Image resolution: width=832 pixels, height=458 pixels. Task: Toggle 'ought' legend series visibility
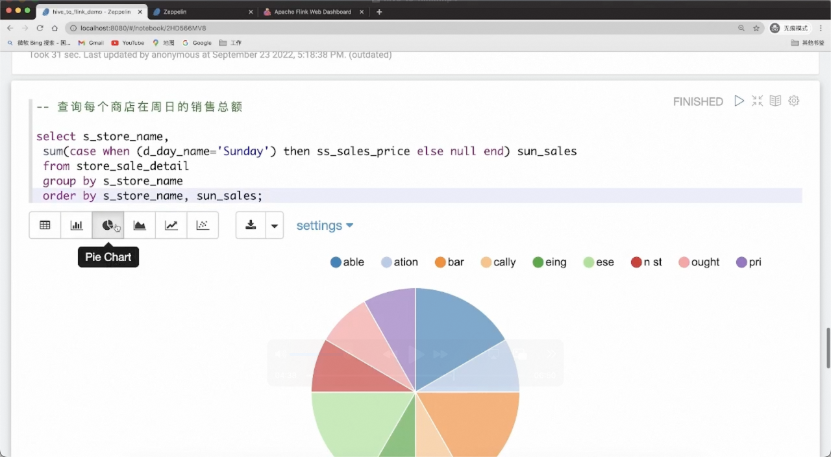coord(699,262)
